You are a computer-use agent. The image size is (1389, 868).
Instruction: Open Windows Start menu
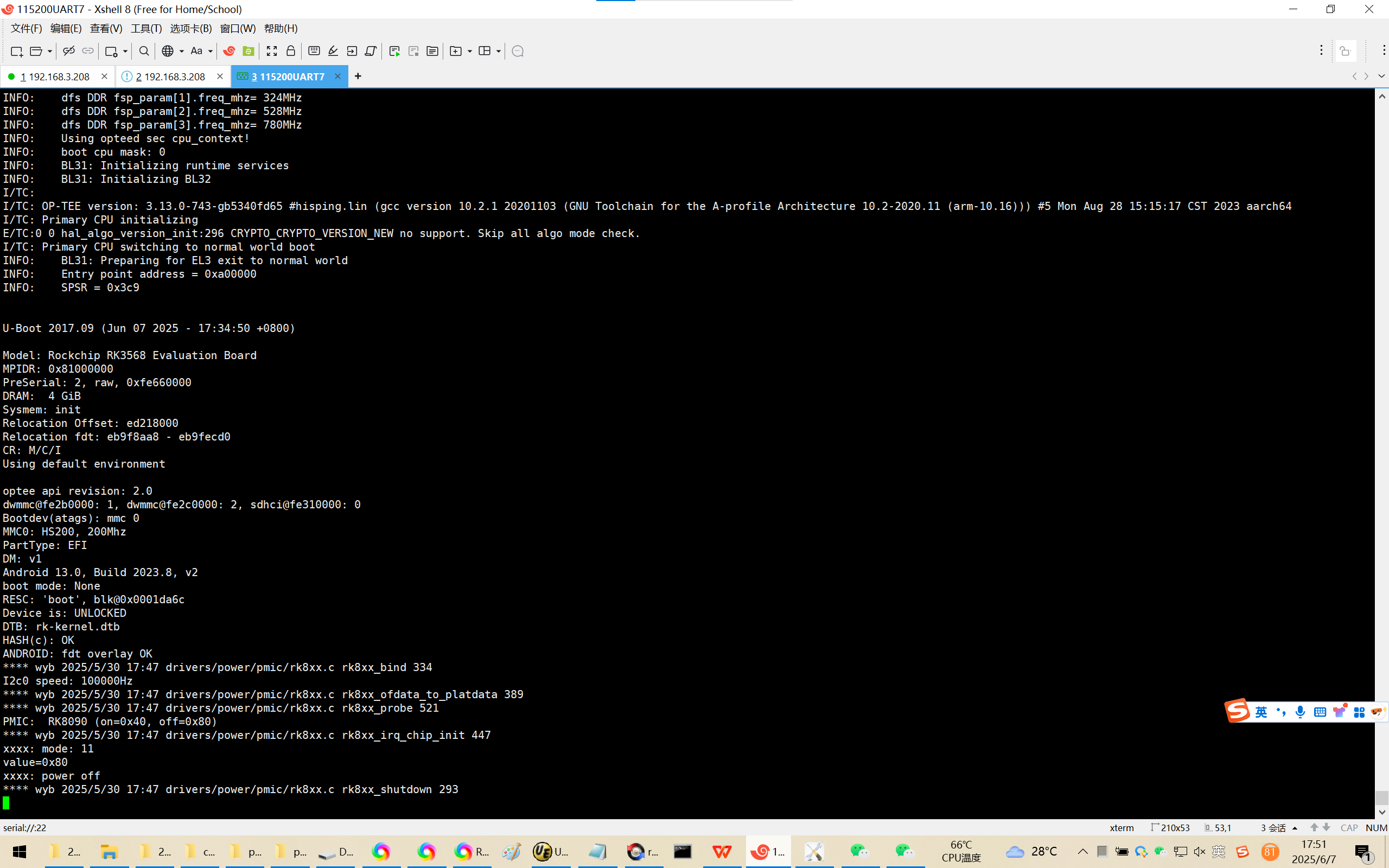[20, 851]
